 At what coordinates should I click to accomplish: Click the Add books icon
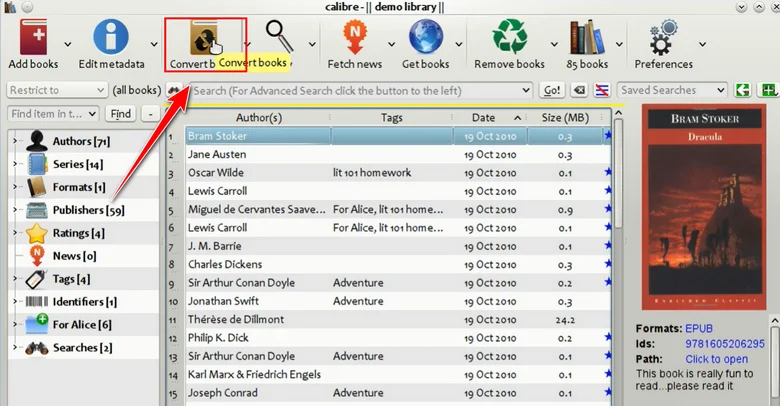pyautogui.click(x=33, y=37)
